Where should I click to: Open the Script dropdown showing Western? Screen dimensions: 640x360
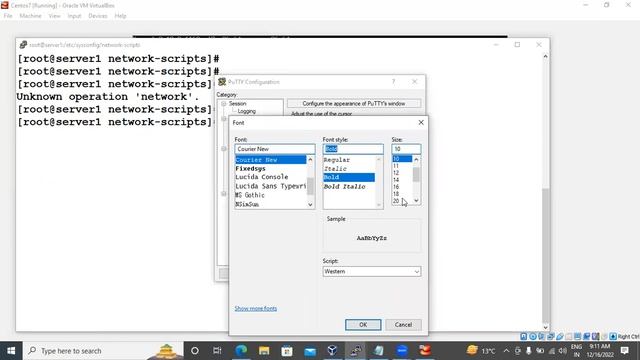click(371, 271)
